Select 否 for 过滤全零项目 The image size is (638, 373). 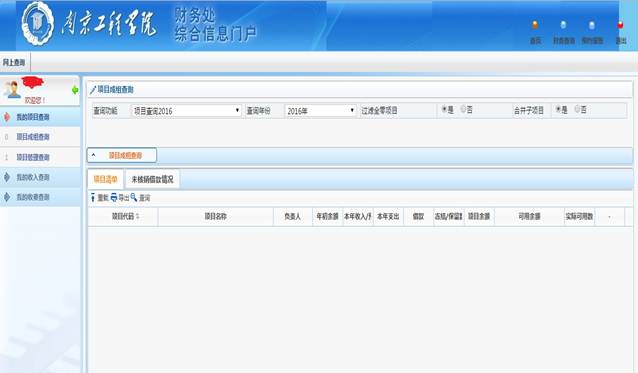tap(463, 109)
